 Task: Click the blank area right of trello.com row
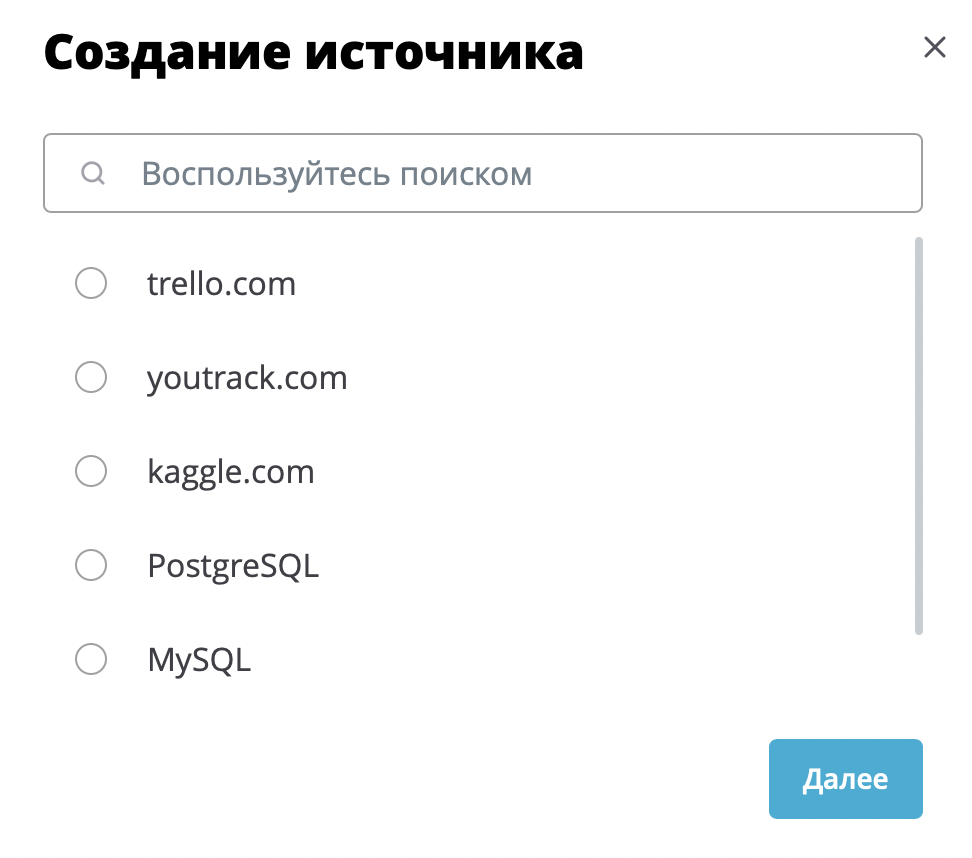pyautogui.click(x=601, y=283)
